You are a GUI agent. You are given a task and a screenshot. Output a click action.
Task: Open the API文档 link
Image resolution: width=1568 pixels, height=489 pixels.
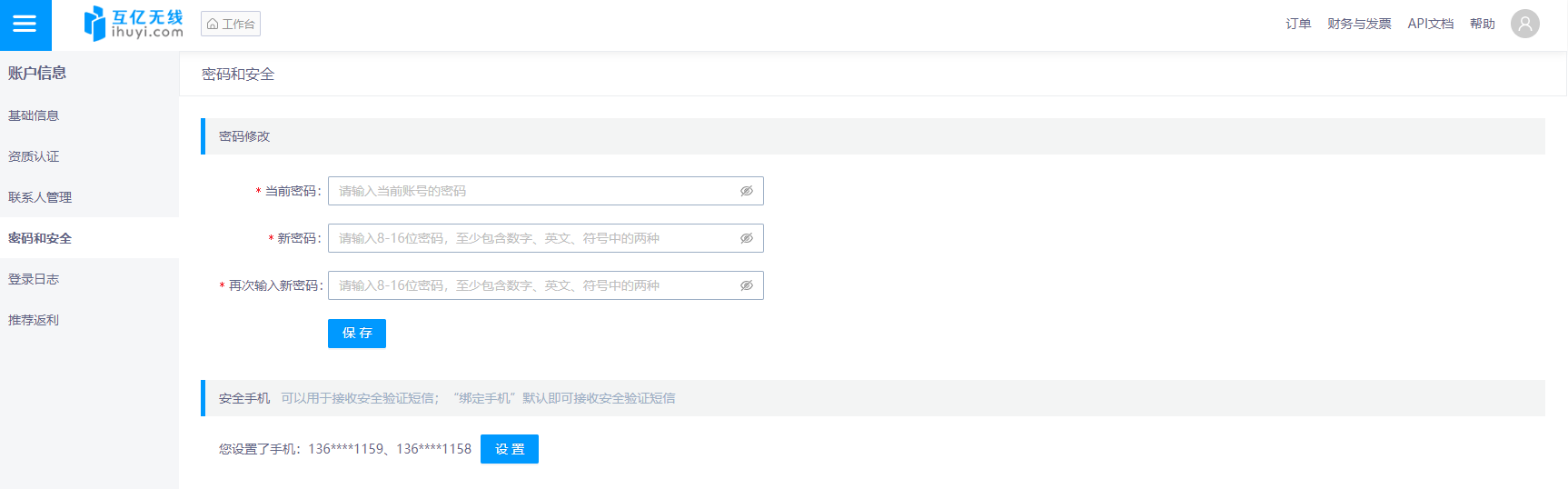pos(1430,24)
